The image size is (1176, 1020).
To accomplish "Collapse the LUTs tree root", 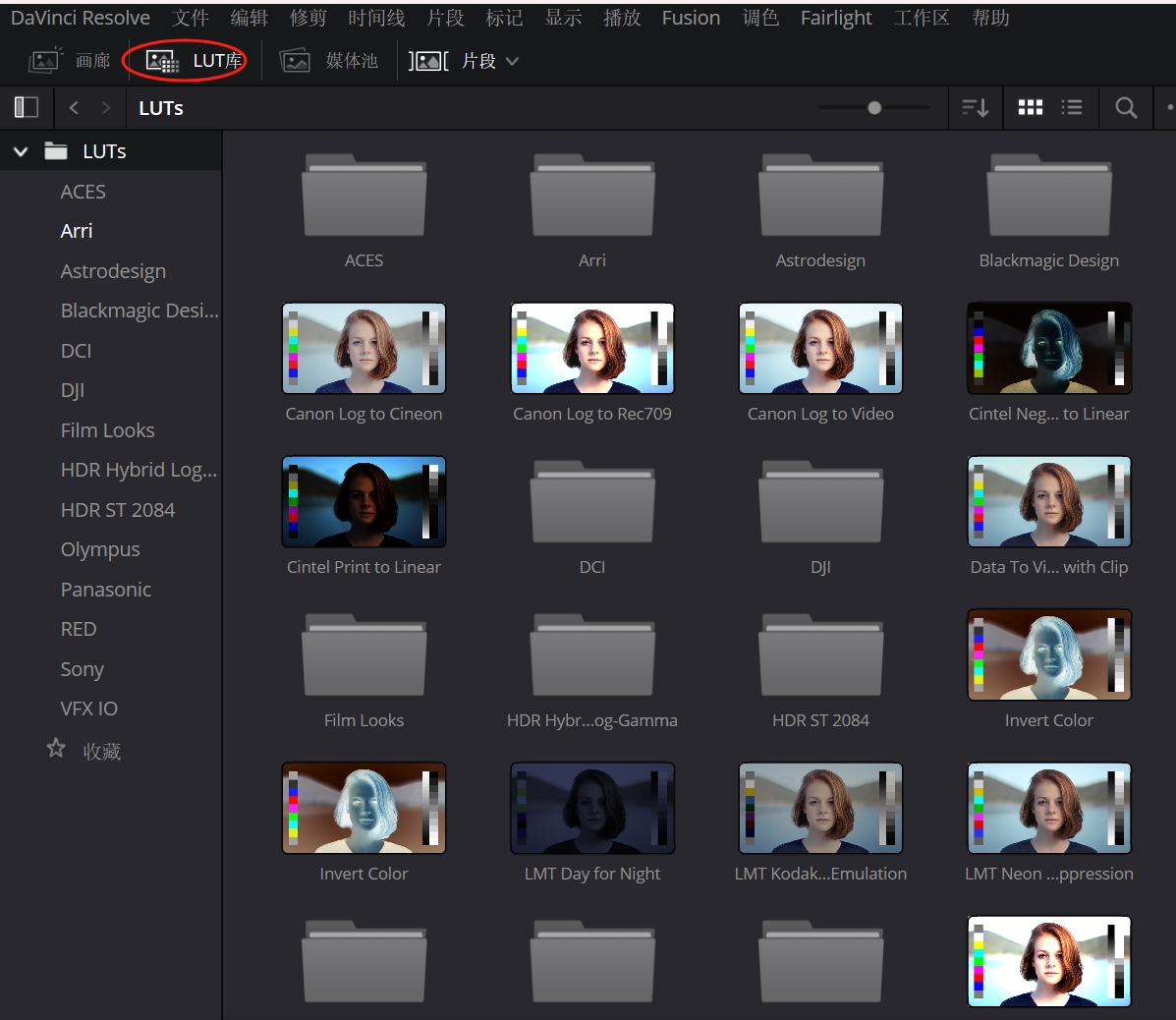I will coord(21,152).
